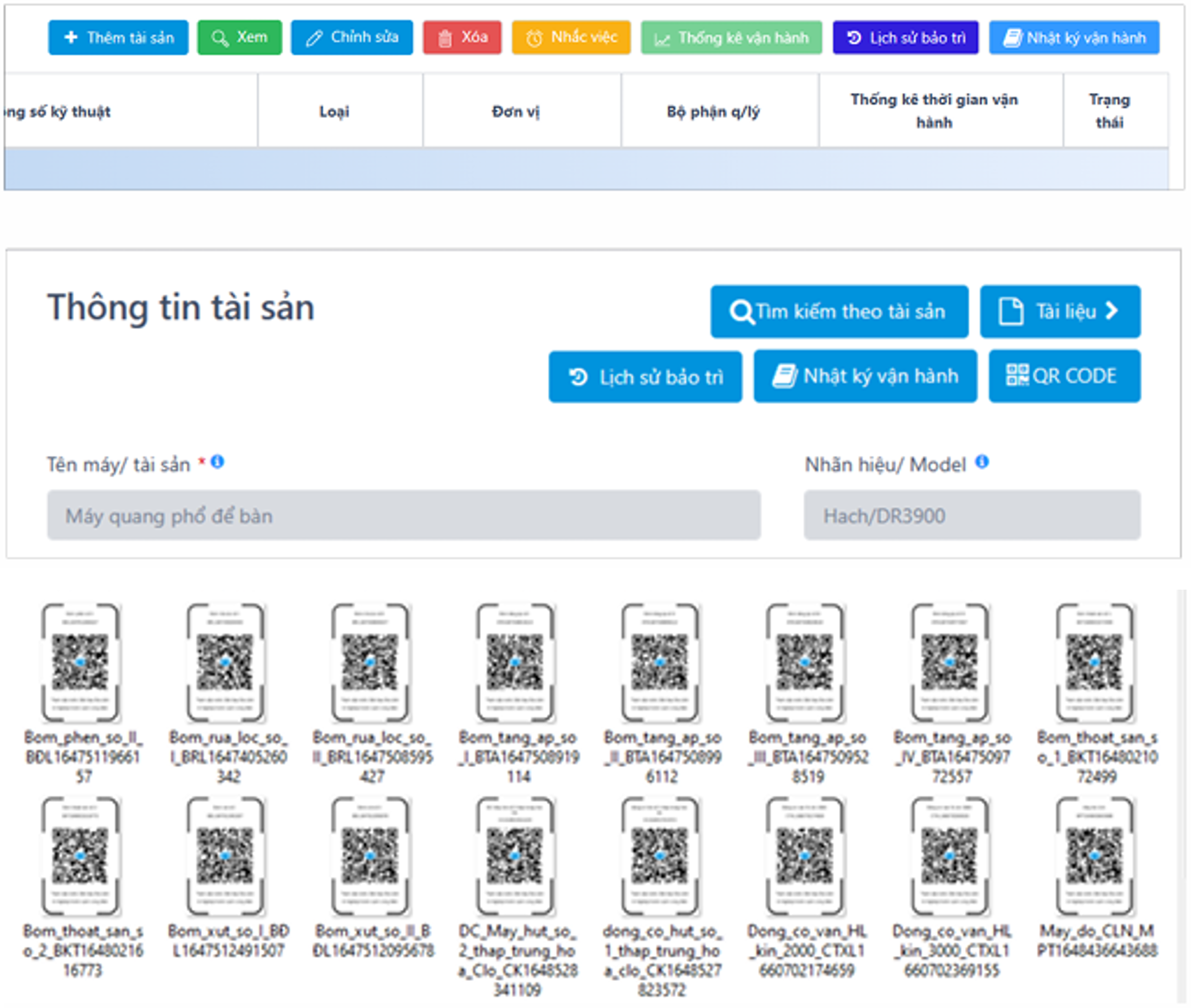Click the Chỉnh sửa edit button
1191x1008 pixels.
coord(352,38)
